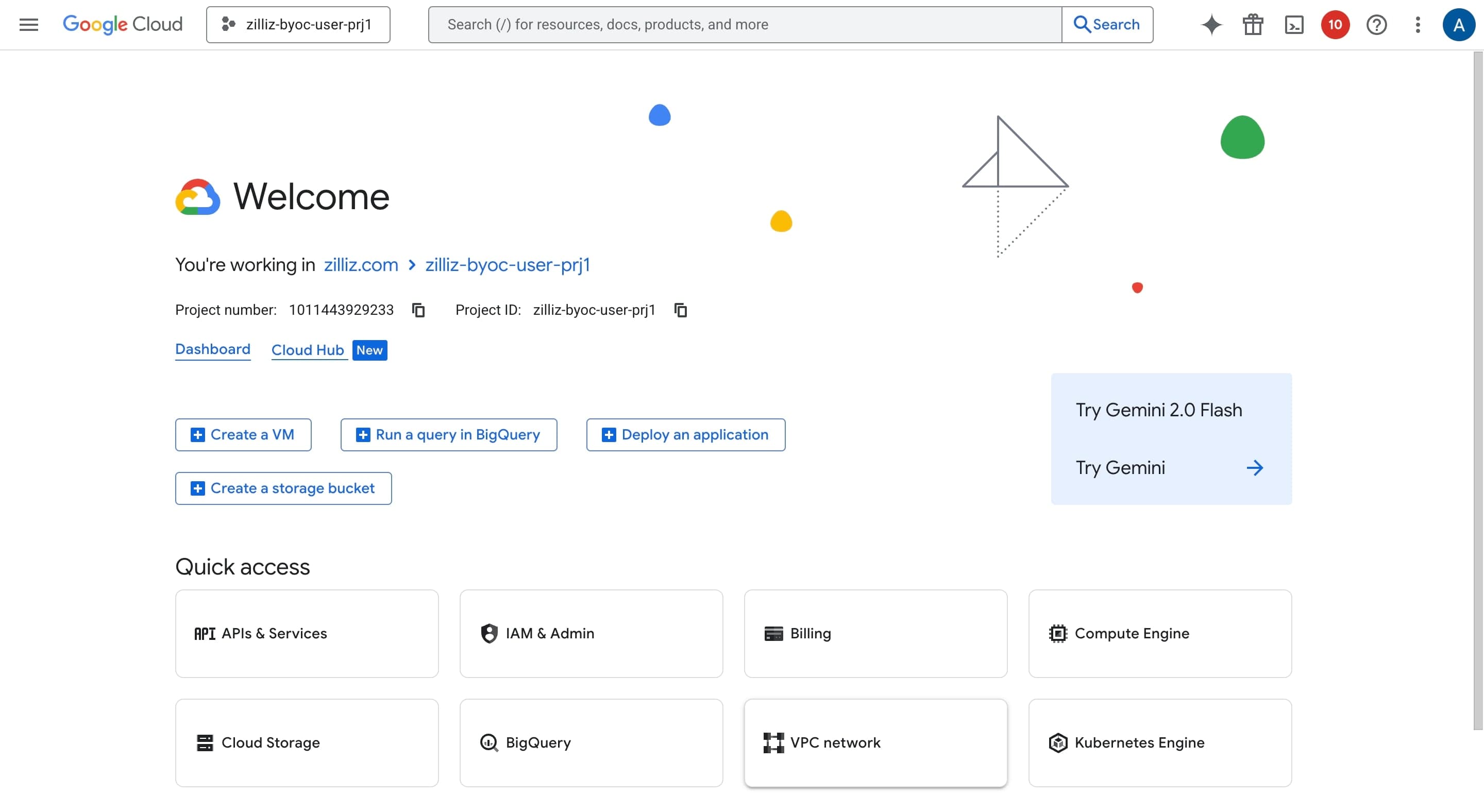The image size is (1484, 812).
Task: Click the cloud logo beside Welcome
Action: [x=197, y=197]
